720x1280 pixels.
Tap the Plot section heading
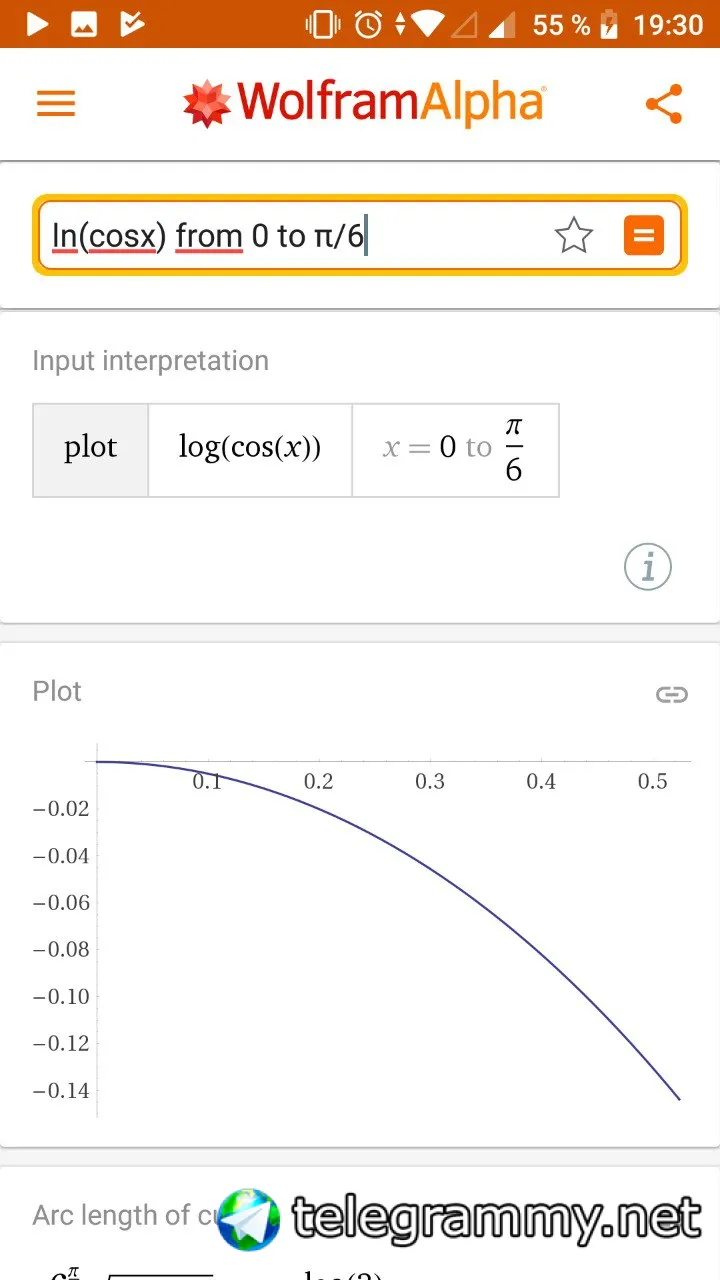tap(57, 691)
